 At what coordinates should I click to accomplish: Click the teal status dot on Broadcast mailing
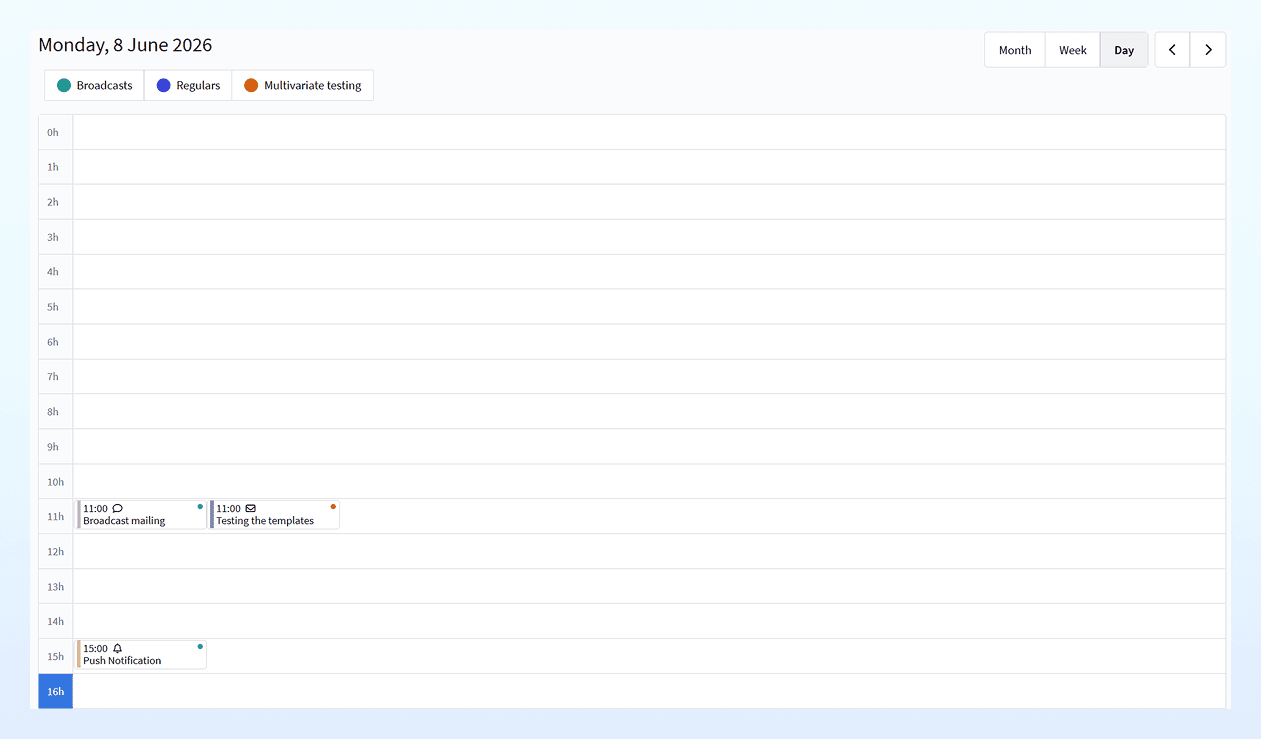point(200,506)
